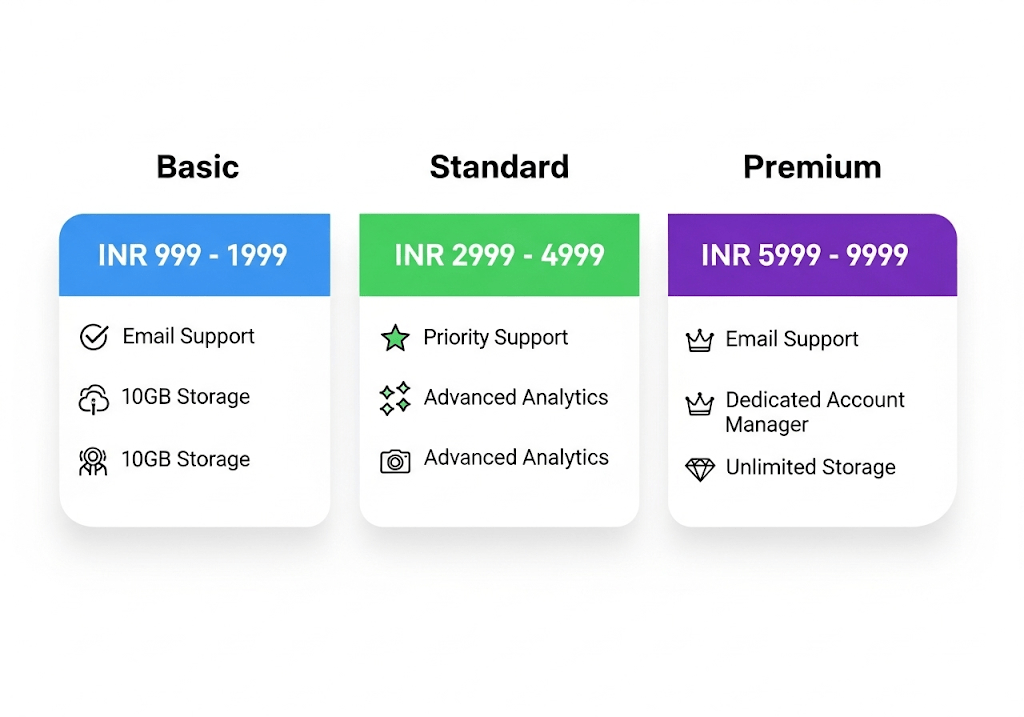Click the purple INR 5999 - 9999 banner

[x=812, y=255]
